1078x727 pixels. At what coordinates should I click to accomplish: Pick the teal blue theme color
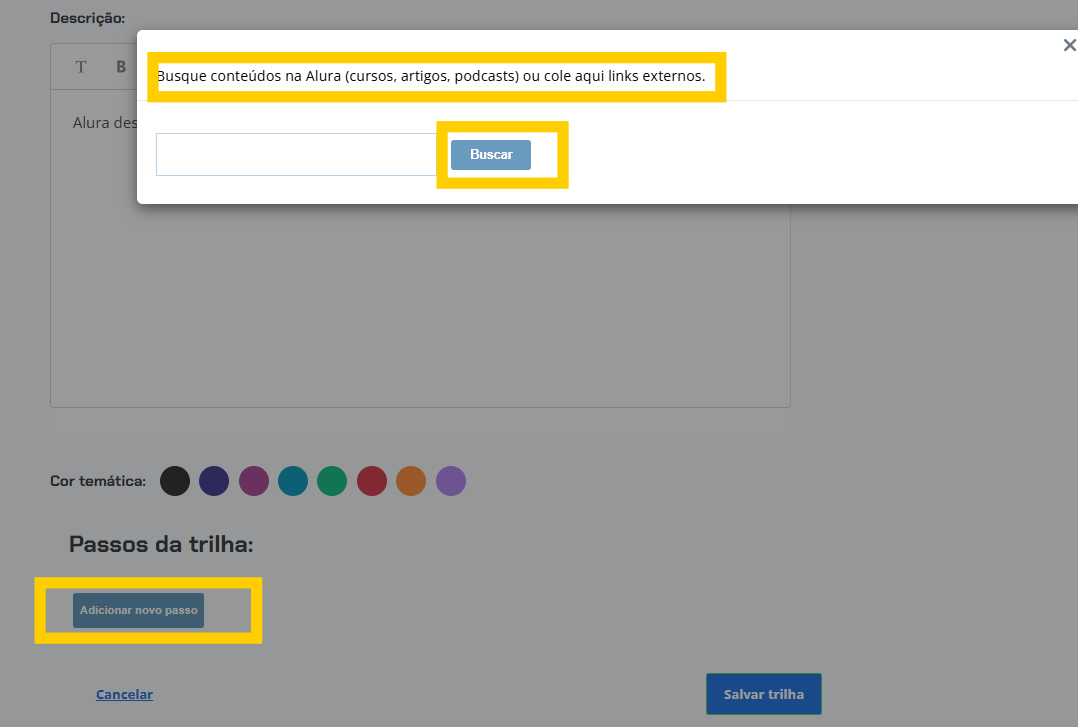293,481
